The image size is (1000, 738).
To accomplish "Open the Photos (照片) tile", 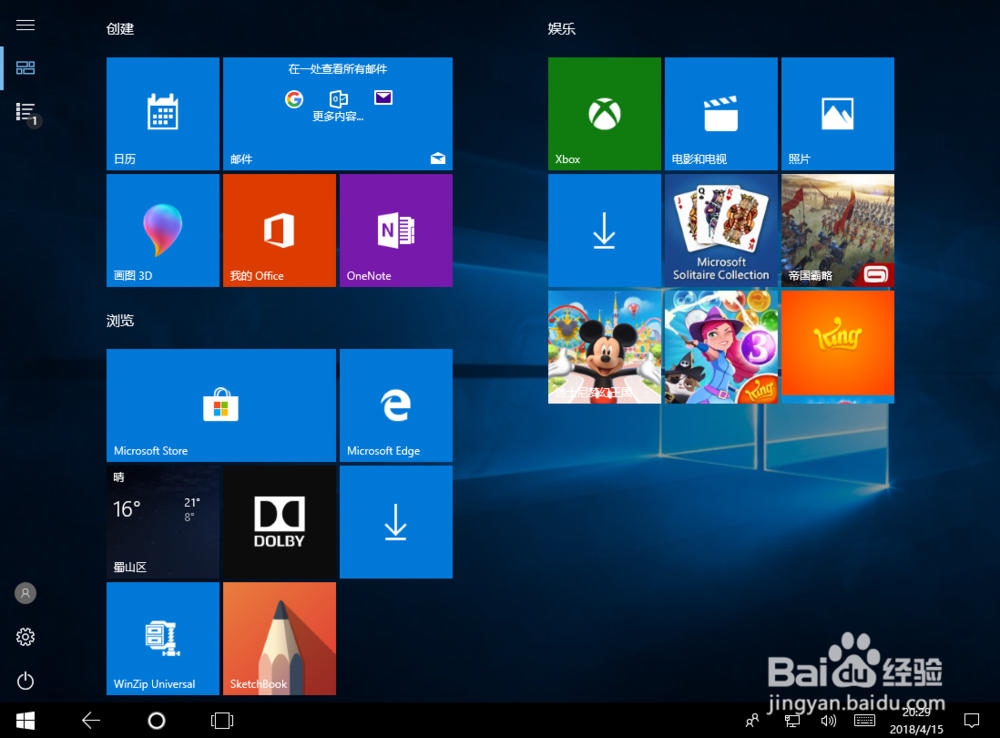I will coord(837,114).
